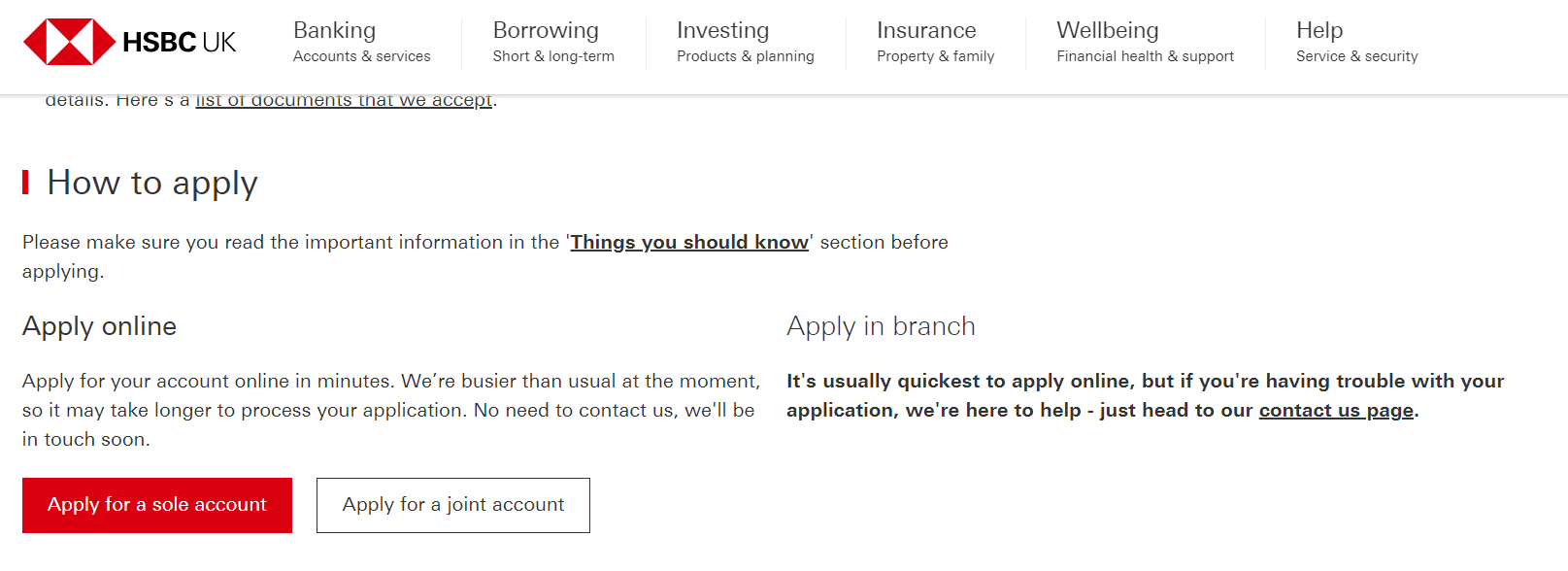Select 'Financial health & support' under Wellbeing

[x=1146, y=56]
